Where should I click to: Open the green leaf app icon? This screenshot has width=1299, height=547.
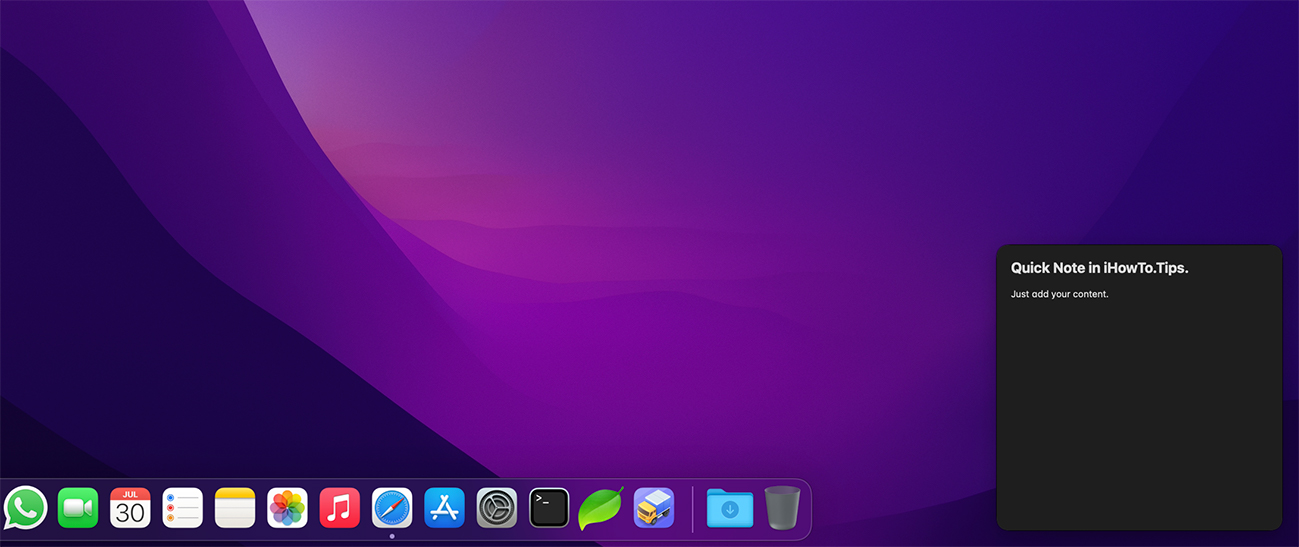[x=600, y=508]
